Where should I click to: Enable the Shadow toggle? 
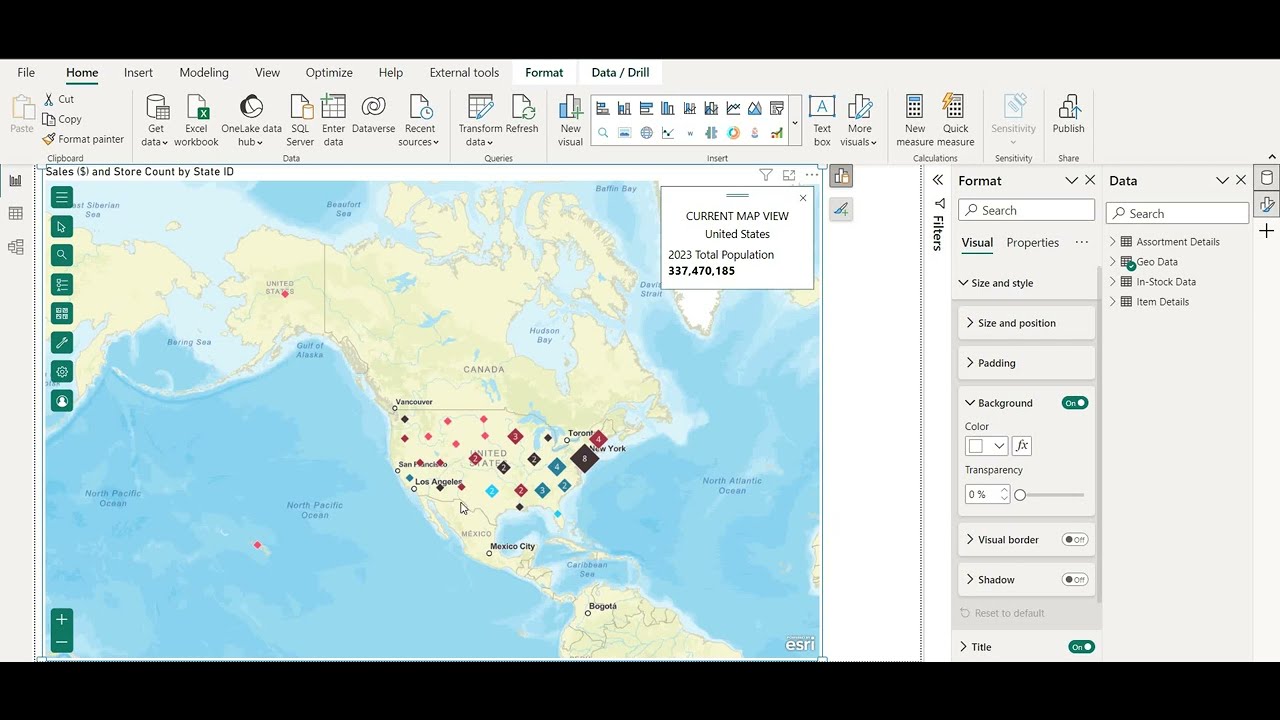tap(1075, 580)
